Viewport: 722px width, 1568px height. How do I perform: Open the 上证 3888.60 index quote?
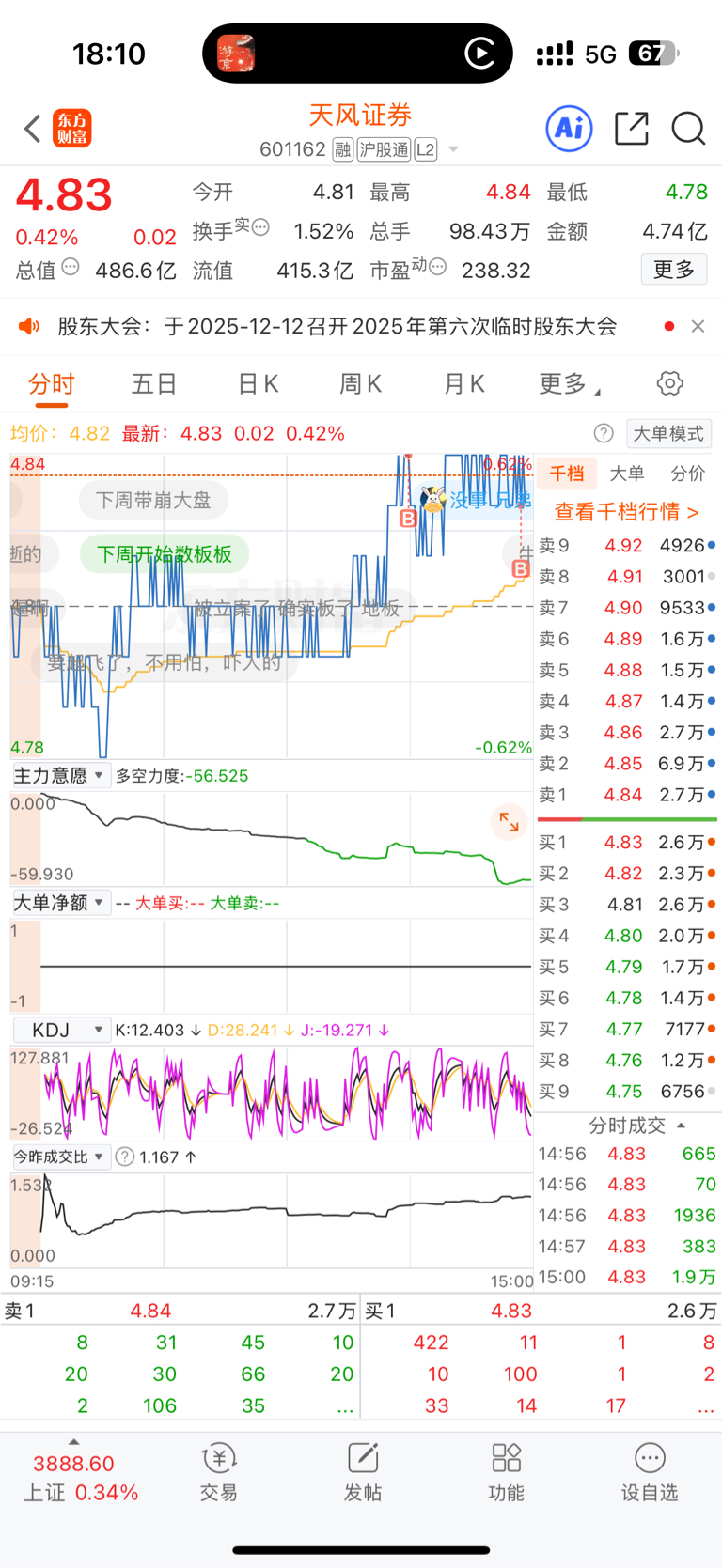click(x=80, y=1478)
